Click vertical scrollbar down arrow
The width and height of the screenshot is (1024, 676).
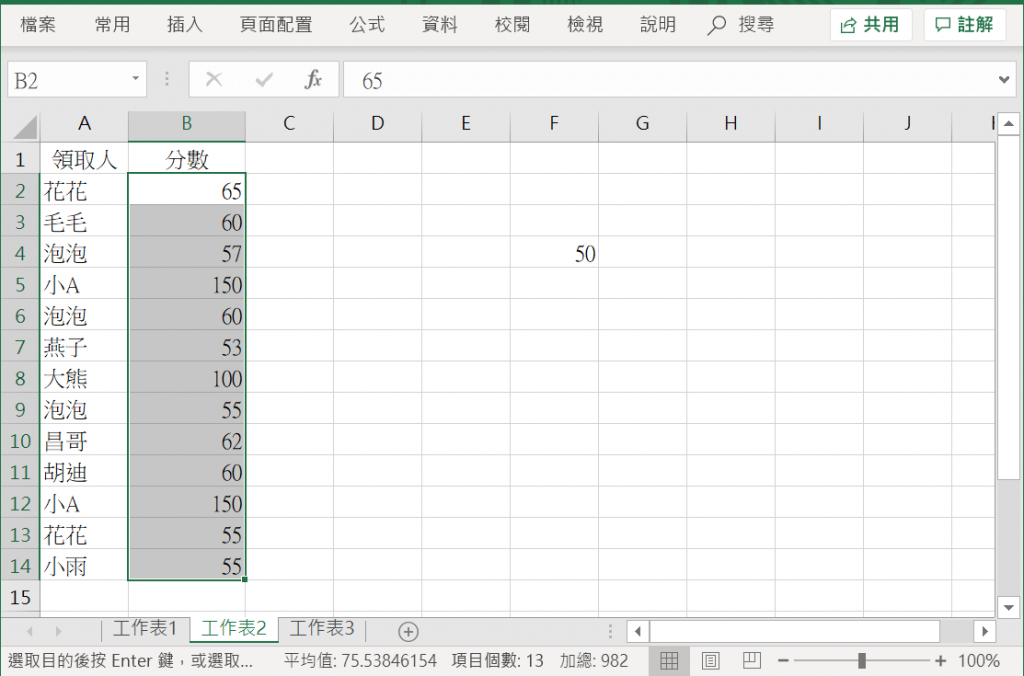point(1009,607)
